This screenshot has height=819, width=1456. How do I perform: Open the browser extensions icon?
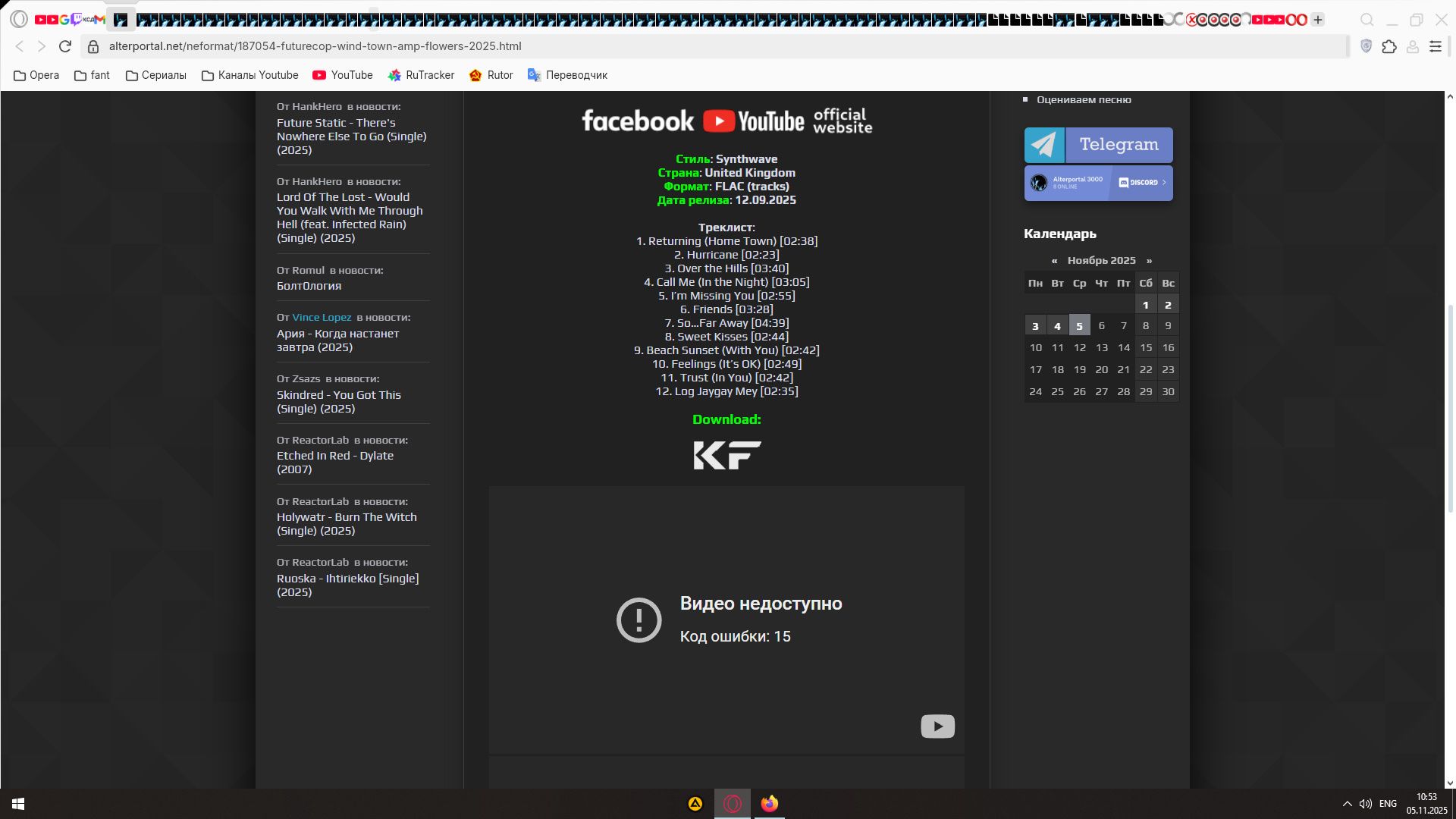tap(1389, 46)
